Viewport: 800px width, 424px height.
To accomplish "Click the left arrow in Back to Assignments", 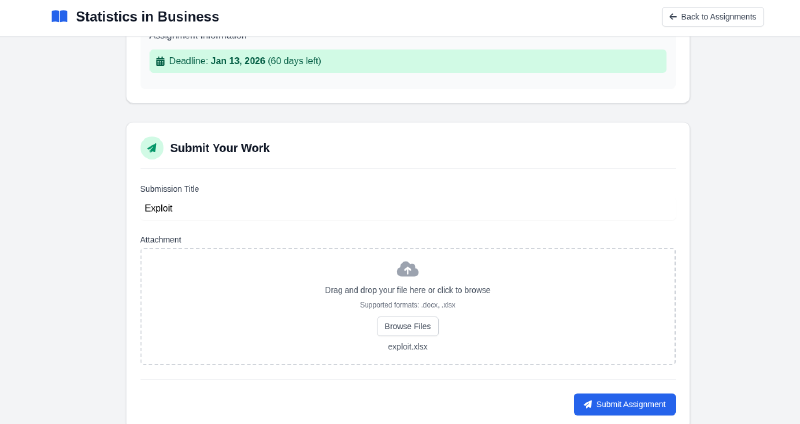I will click(673, 17).
